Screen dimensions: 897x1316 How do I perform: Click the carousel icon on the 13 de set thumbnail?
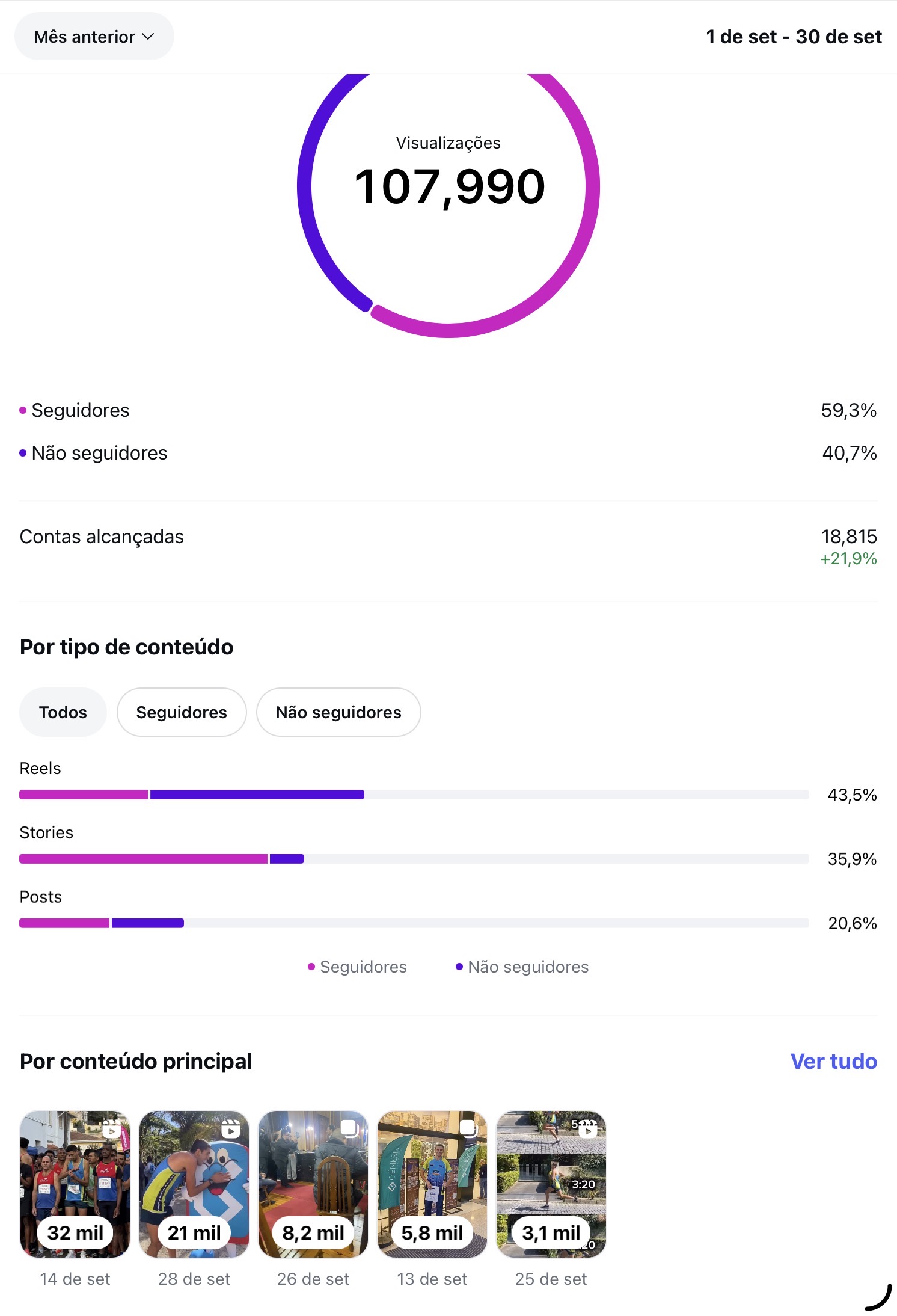(x=468, y=1129)
